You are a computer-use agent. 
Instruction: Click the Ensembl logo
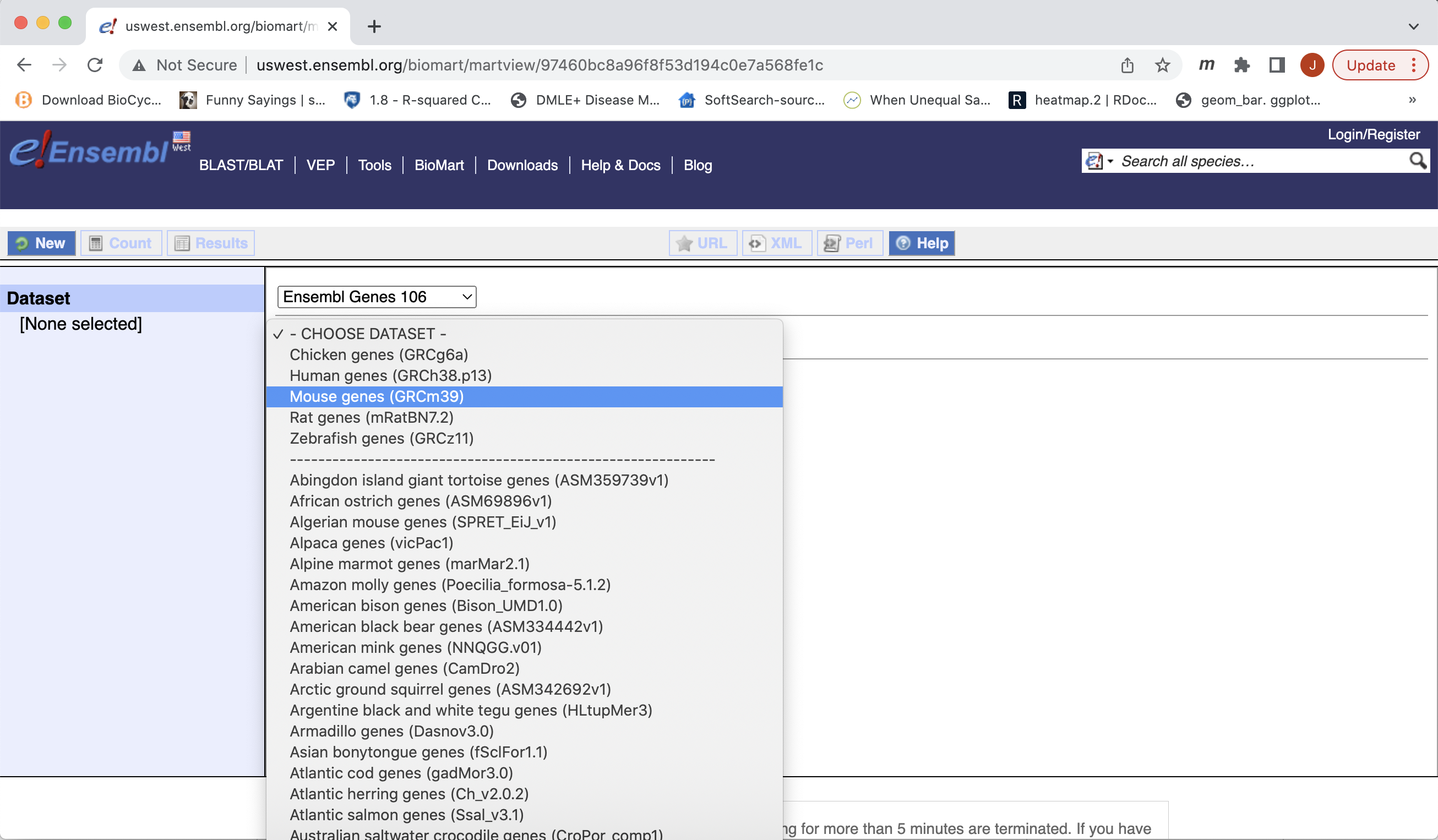(x=90, y=151)
